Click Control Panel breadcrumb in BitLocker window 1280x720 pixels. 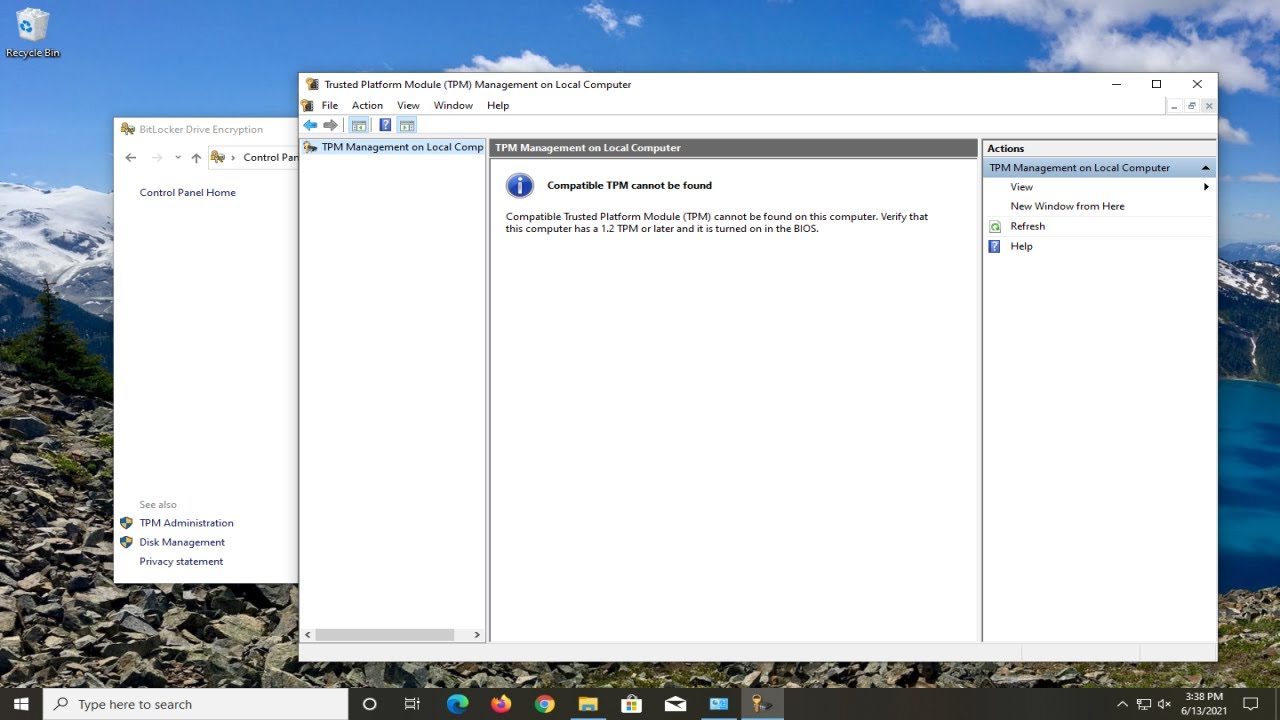click(270, 157)
